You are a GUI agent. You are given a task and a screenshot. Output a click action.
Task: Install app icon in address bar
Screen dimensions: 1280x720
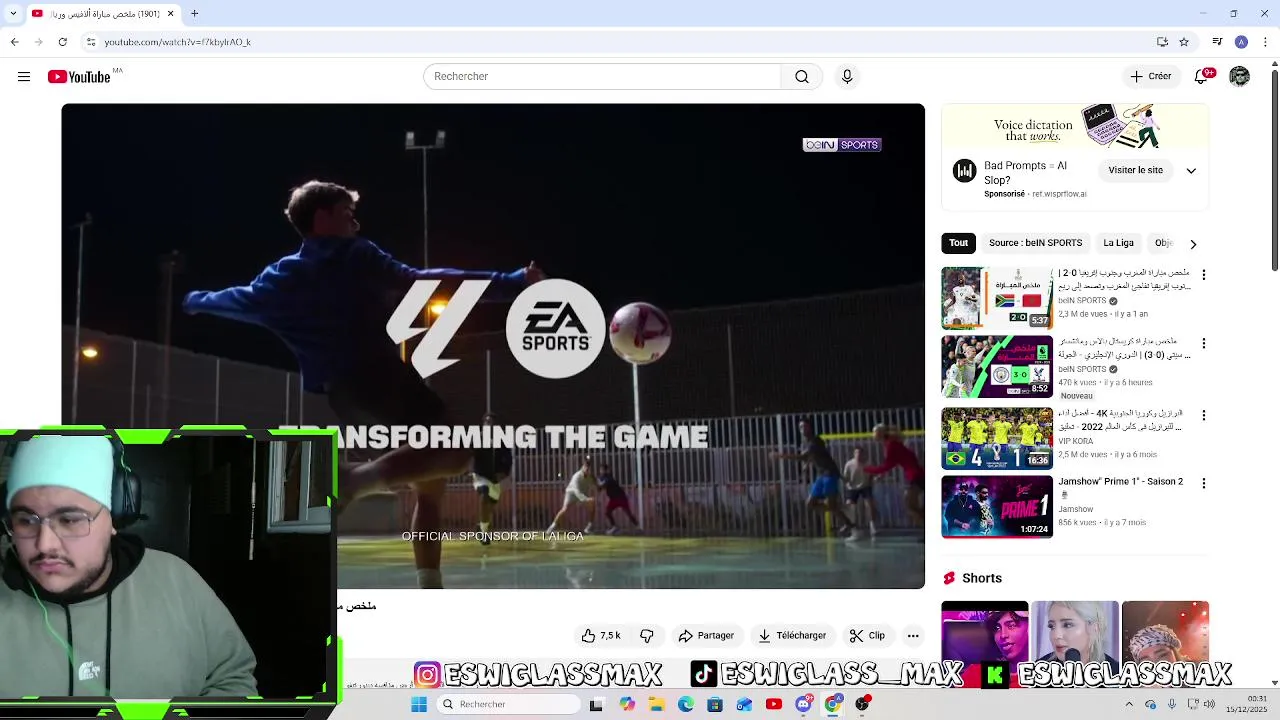pyautogui.click(x=1162, y=42)
